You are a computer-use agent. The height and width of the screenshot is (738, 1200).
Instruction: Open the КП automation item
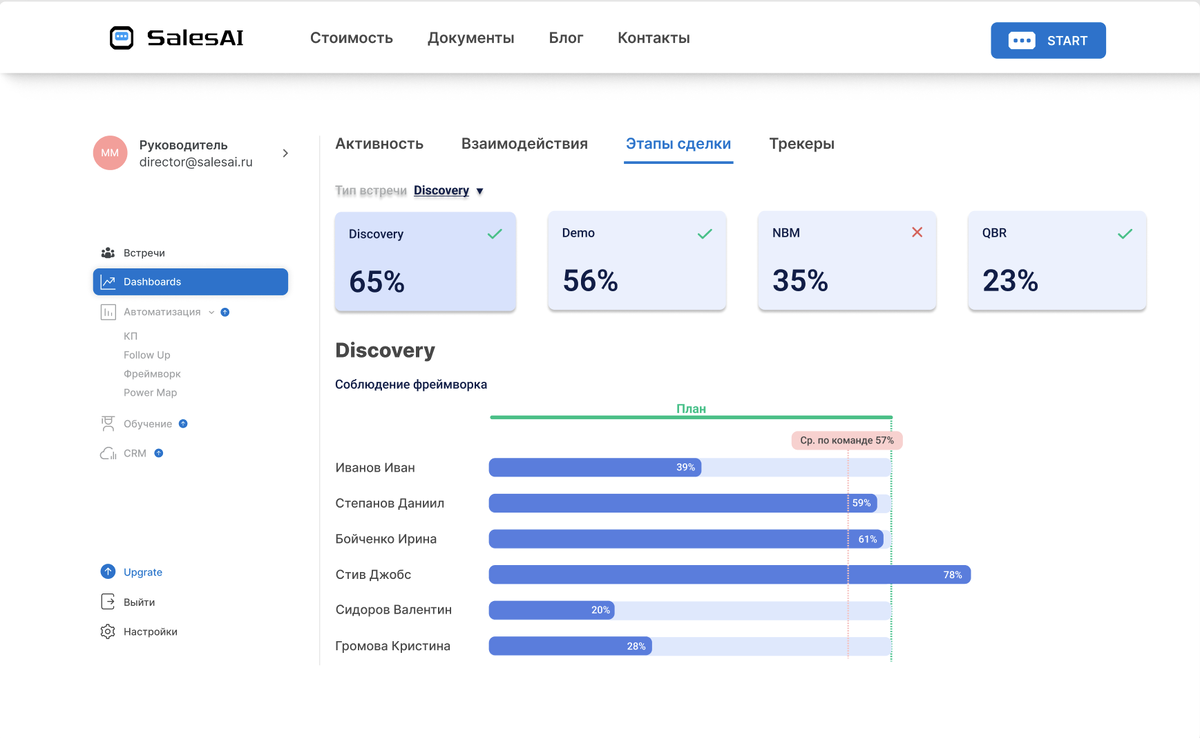point(131,336)
